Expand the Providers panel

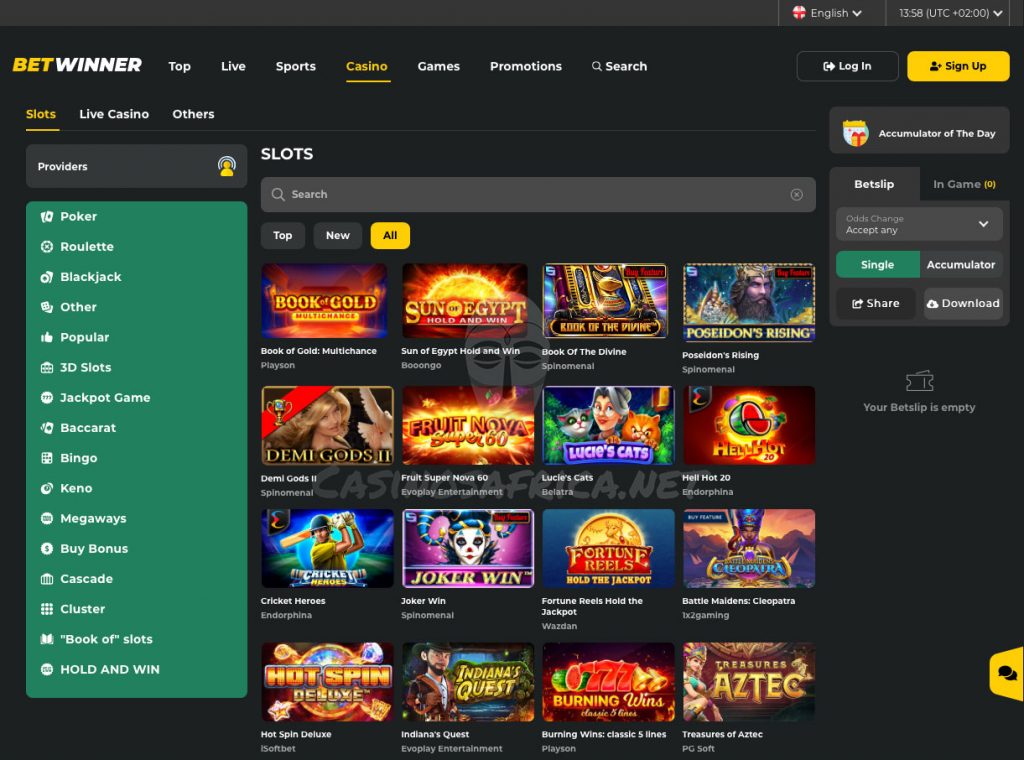(x=136, y=166)
